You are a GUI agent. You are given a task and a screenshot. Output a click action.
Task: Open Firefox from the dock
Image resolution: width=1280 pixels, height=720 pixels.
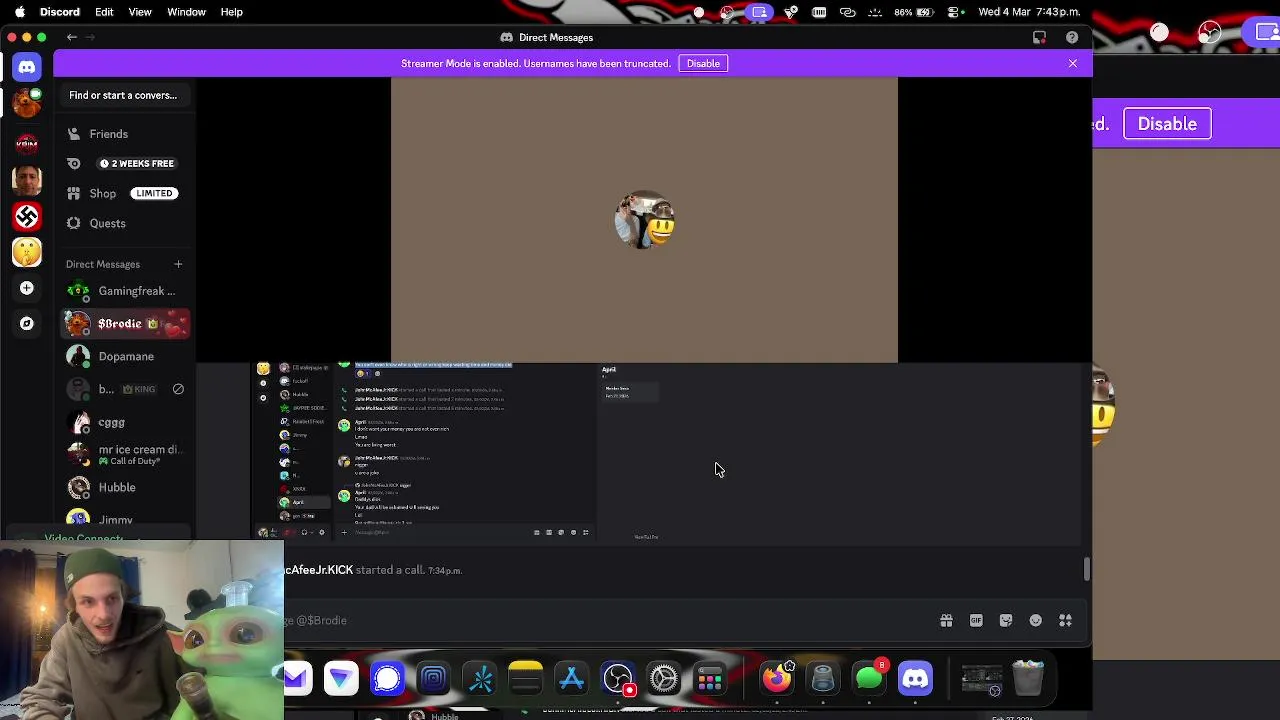coord(777,679)
